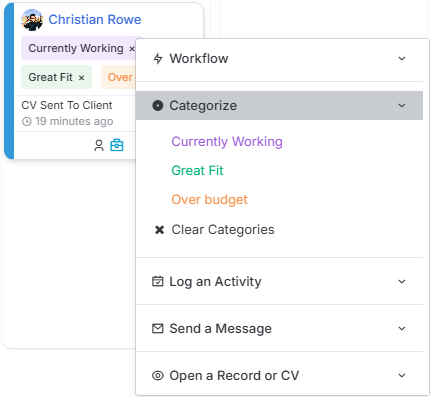Collapse the Categorize section chevron
Viewport: 431px width, 397px height.
tap(402, 106)
